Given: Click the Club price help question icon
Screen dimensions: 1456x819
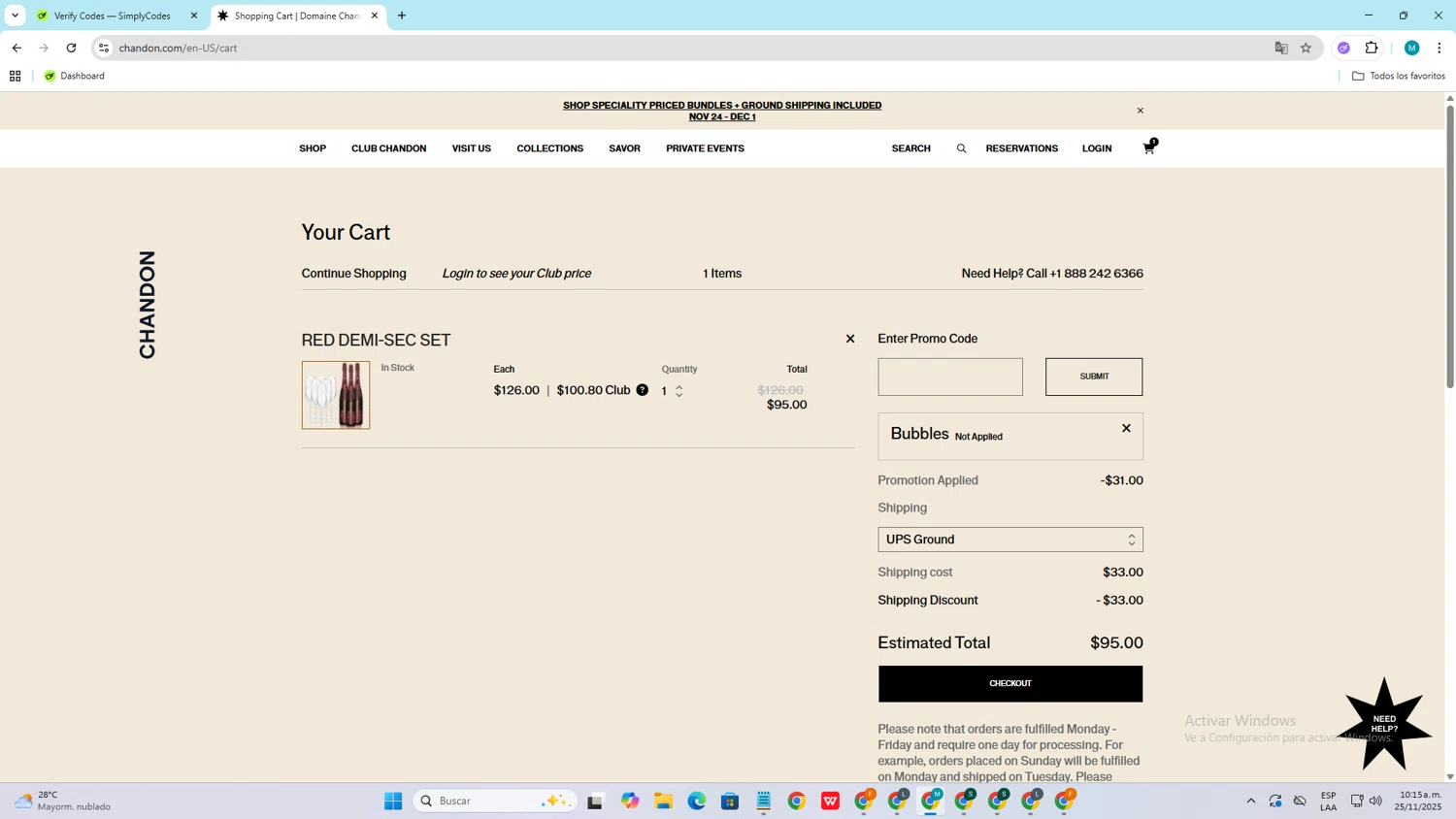Looking at the screenshot, I should (643, 390).
